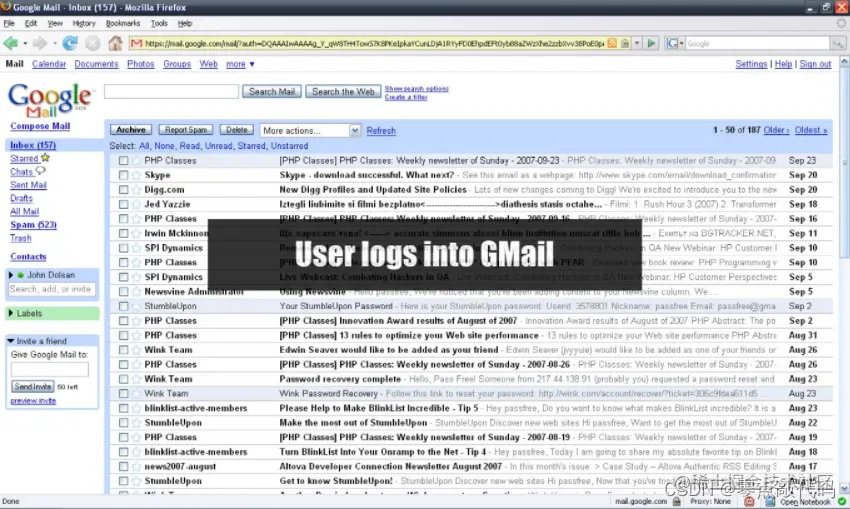Expand the Labels section
Viewport: 850px width, 509px height.
pos(11,313)
